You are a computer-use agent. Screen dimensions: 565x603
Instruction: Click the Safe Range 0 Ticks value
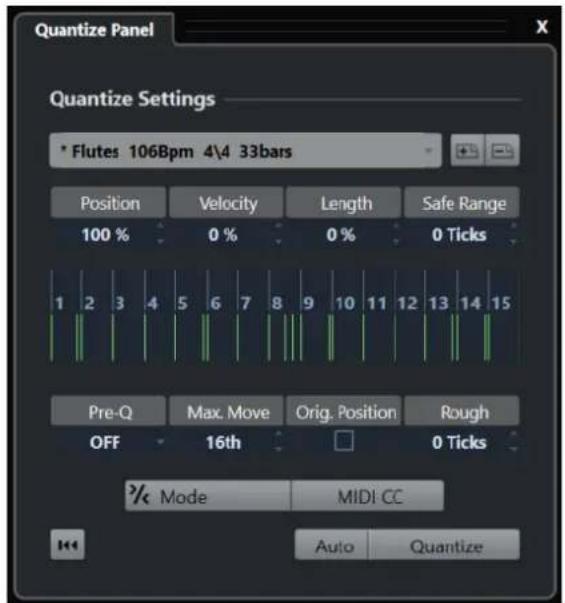pos(459,234)
